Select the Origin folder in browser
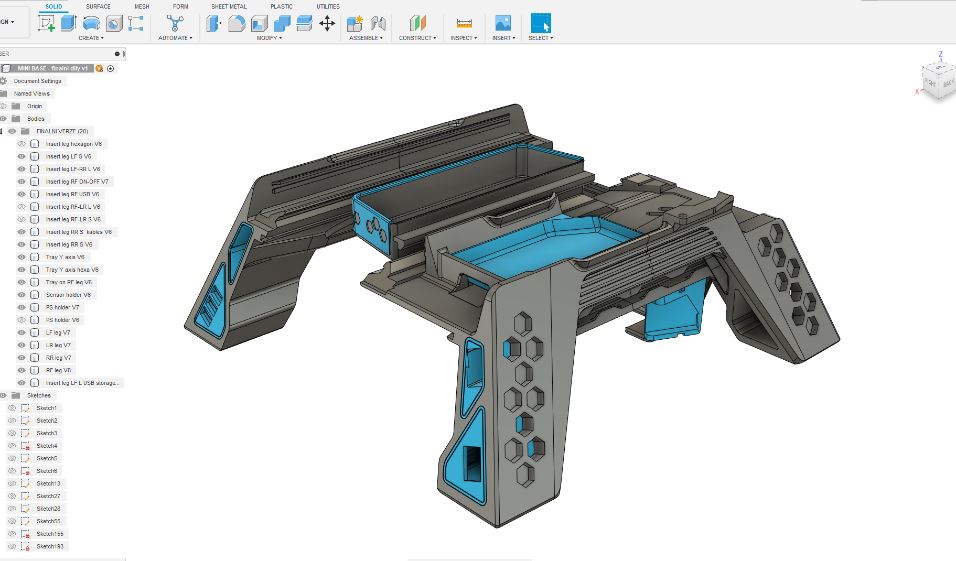The image size is (956, 561). point(34,106)
